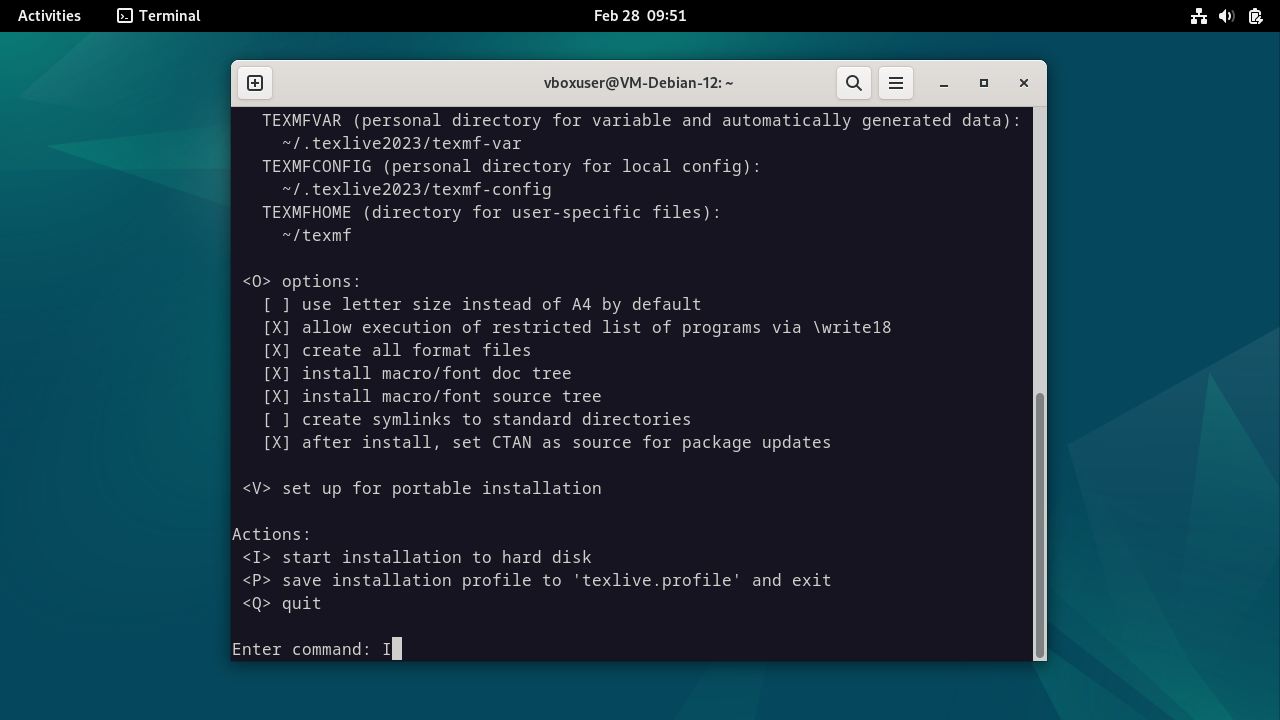Open the network status icon

[x=1199, y=16]
